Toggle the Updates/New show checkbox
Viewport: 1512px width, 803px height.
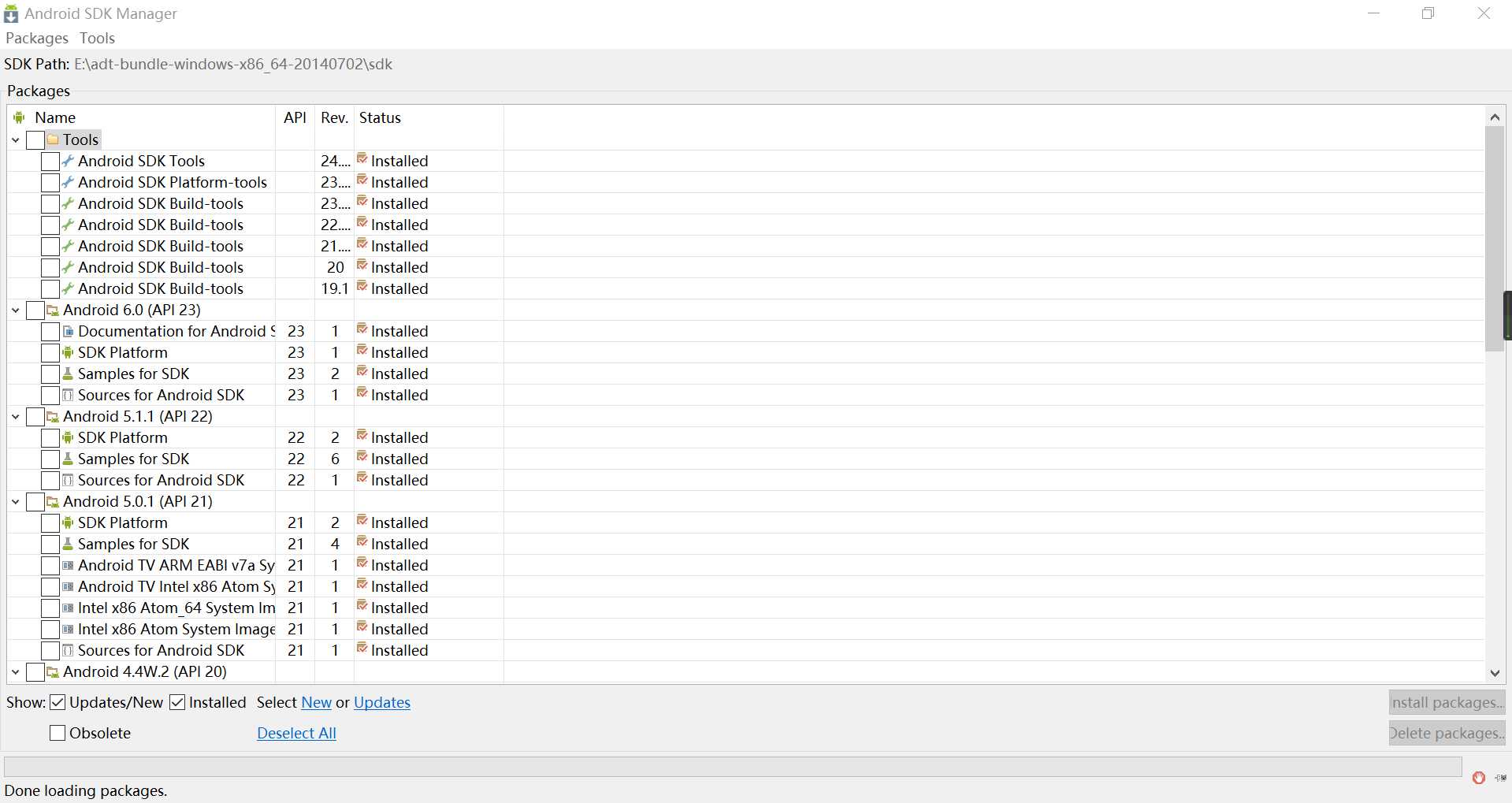click(58, 702)
